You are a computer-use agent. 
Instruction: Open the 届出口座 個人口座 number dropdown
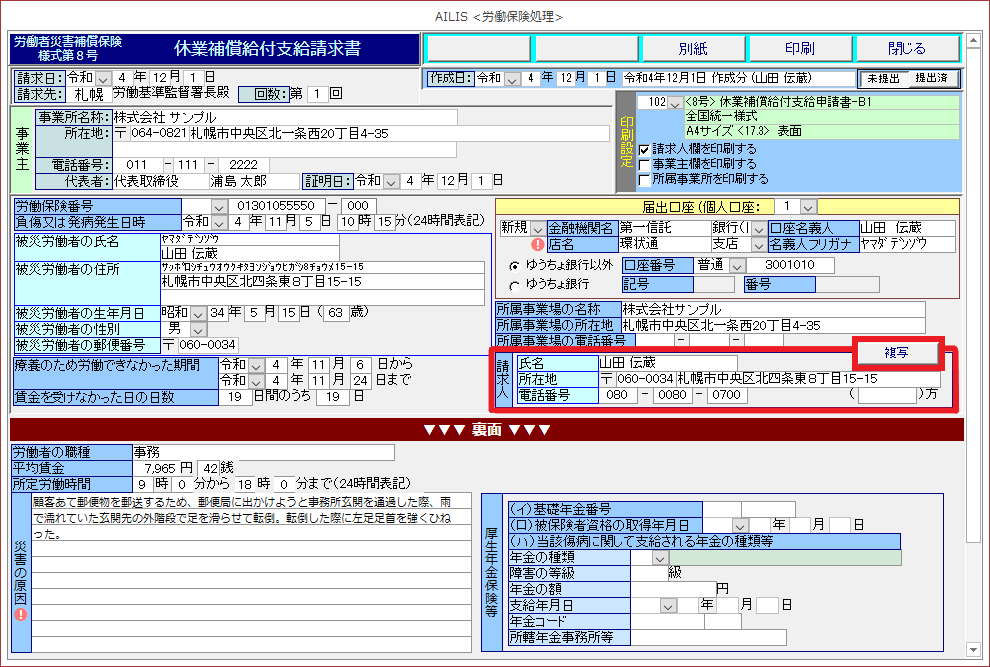point(808,206)
